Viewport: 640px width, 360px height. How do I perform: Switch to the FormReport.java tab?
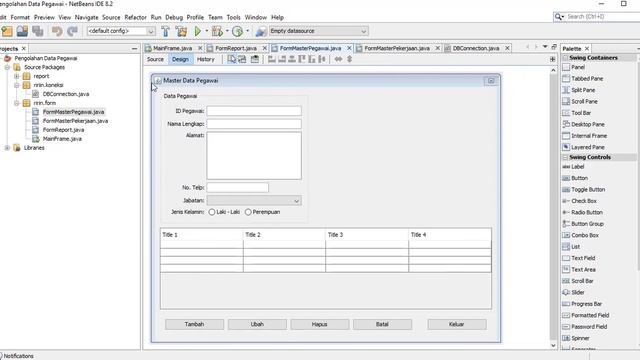[236, 48]
